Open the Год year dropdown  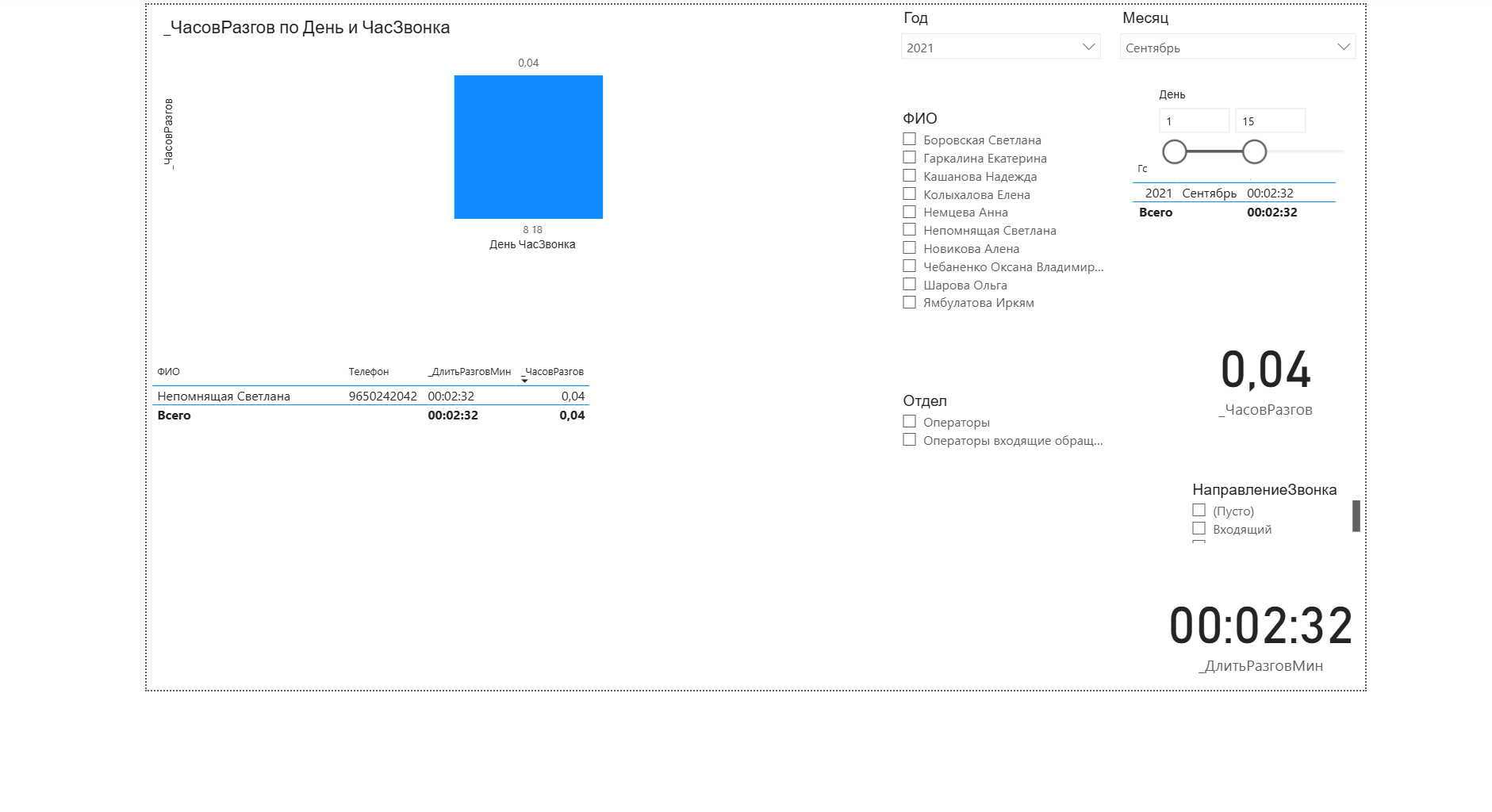[1000, 47]
